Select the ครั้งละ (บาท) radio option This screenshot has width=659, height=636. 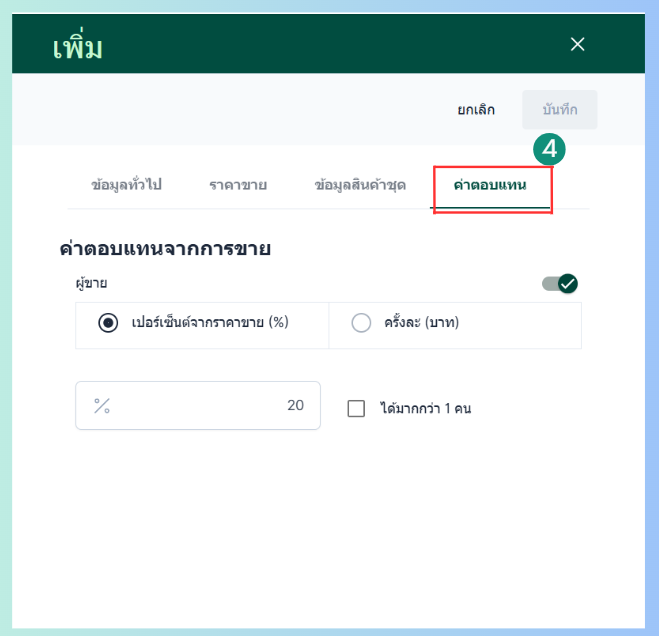pyautogui.click(x=361, y=323)
